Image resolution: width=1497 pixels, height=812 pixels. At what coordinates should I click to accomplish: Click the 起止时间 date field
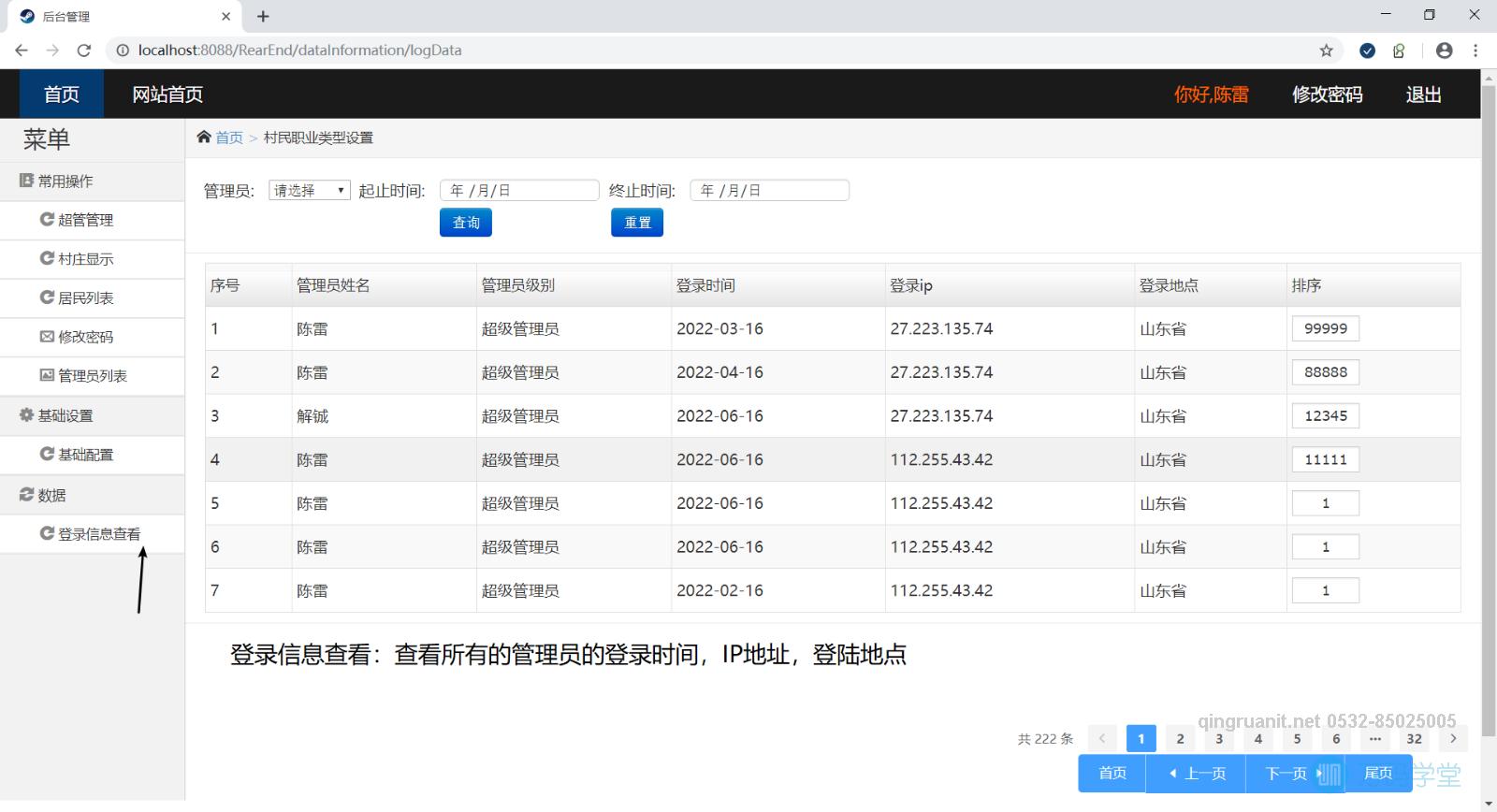pyautogui.click(x=519, y=190)
